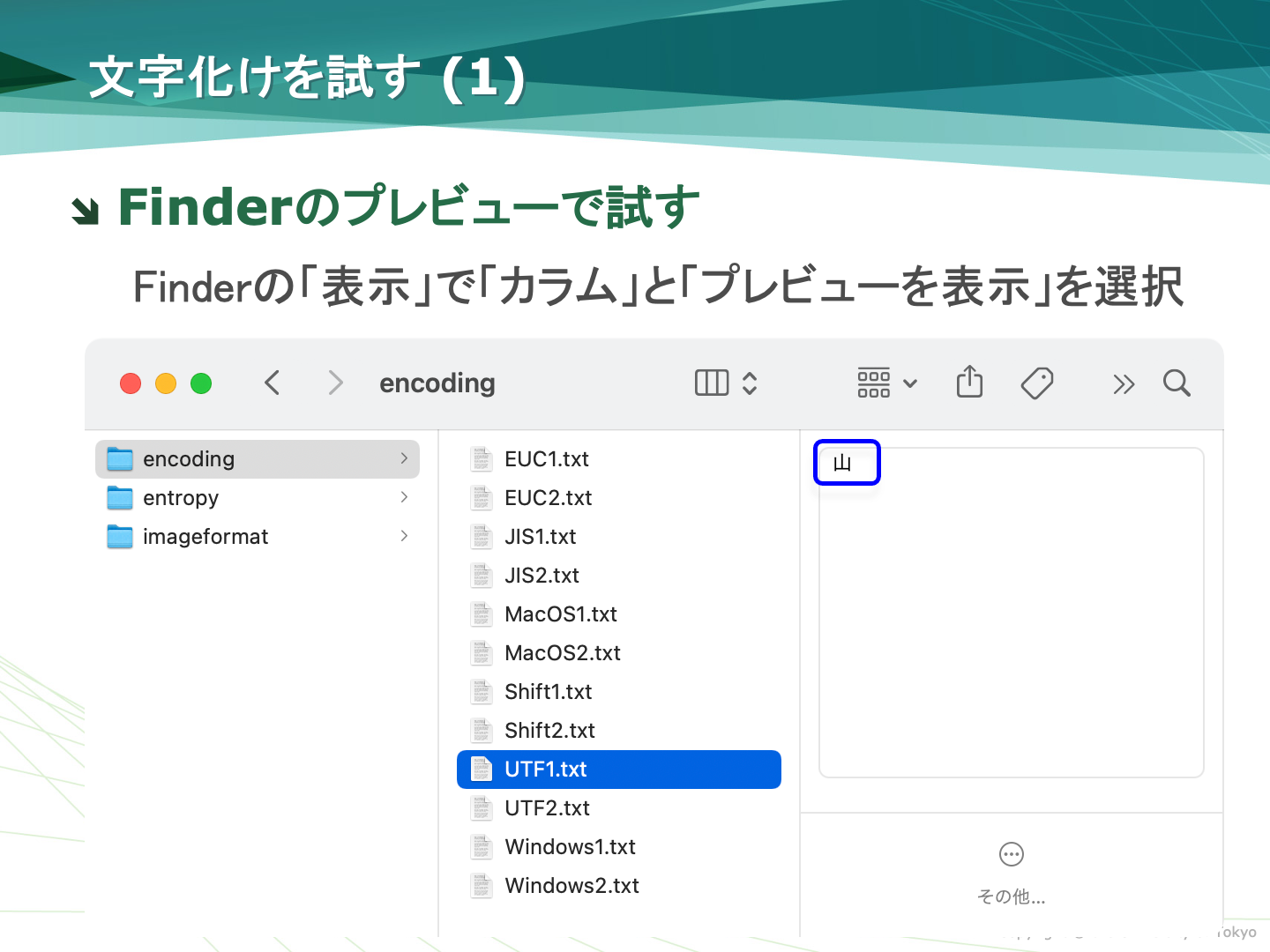Select the file MacOS1.txt
Screen dimensions: 1270x952
(619, 614)
